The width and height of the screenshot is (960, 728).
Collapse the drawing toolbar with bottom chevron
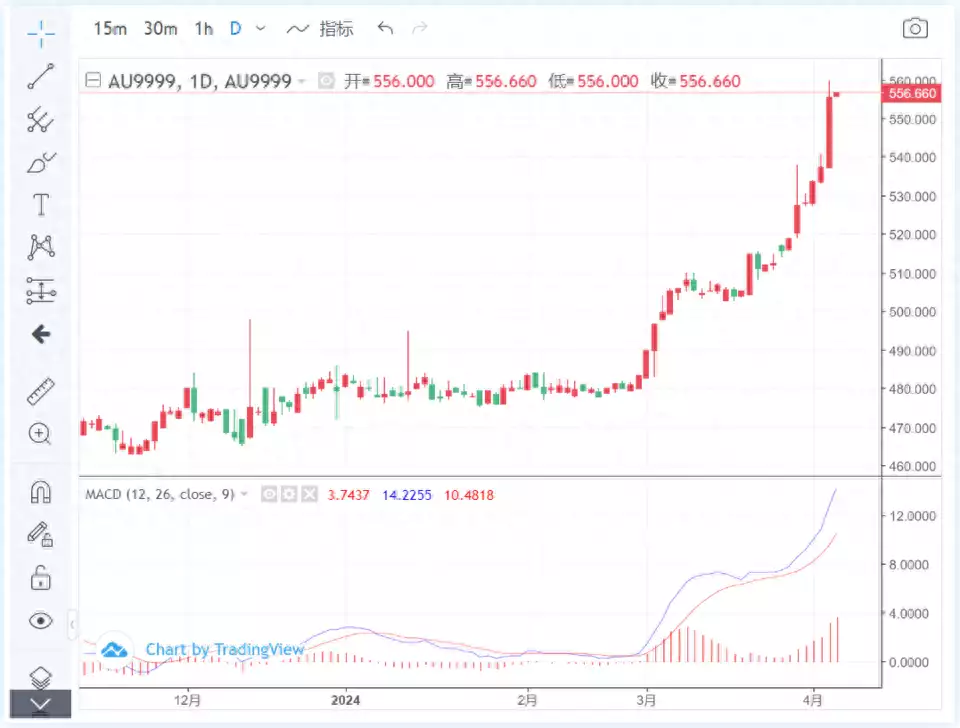(40, 704)
